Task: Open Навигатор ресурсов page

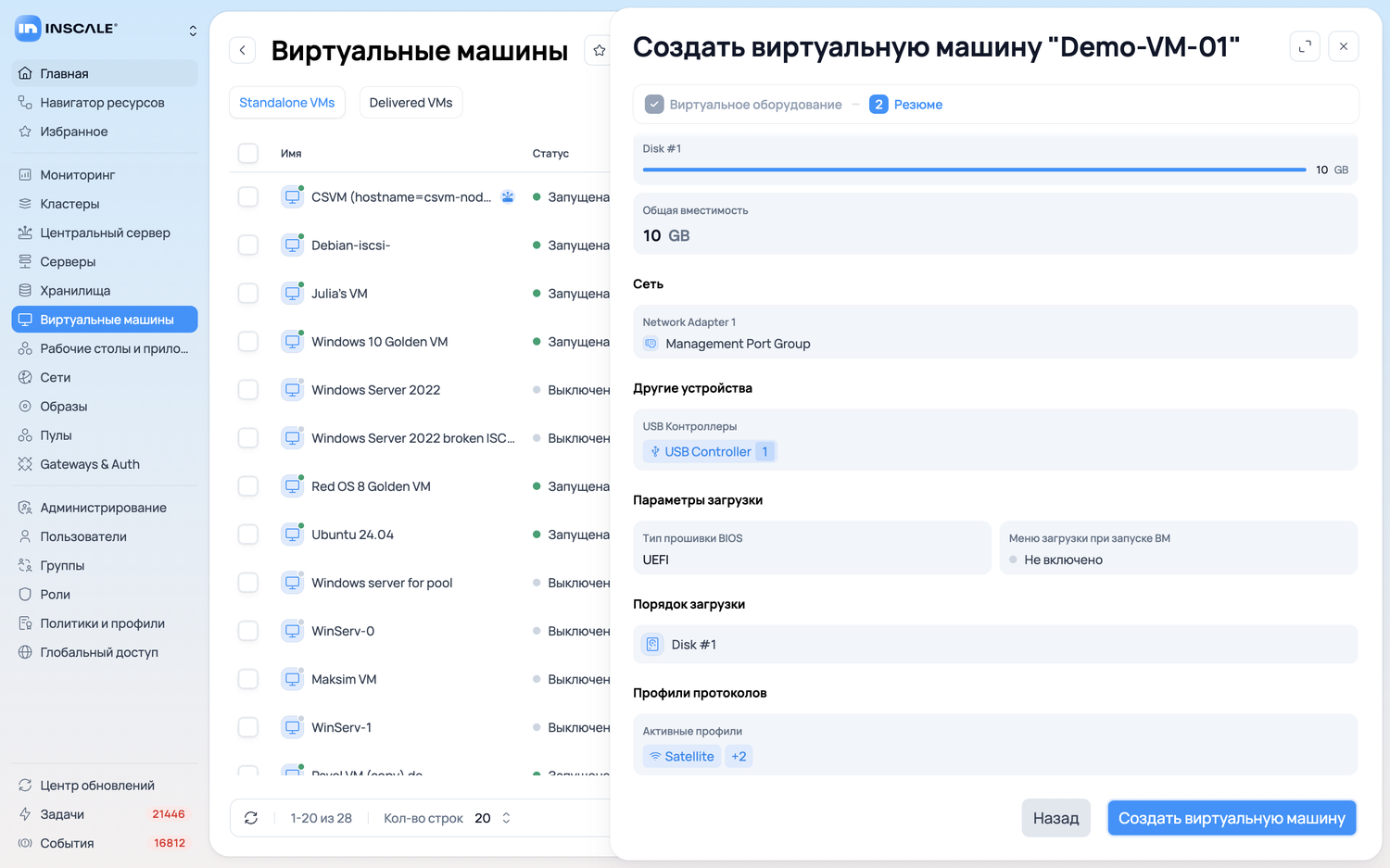Action: [105, 103]
